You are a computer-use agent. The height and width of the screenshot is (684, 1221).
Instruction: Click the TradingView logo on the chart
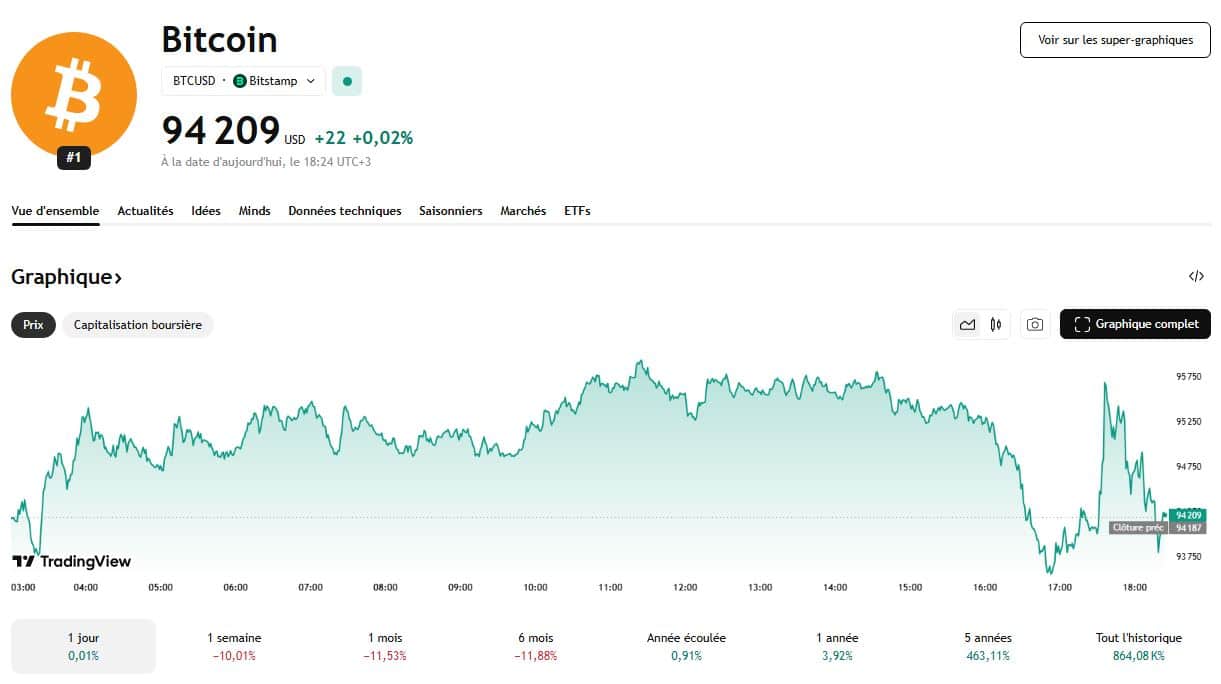70,561
